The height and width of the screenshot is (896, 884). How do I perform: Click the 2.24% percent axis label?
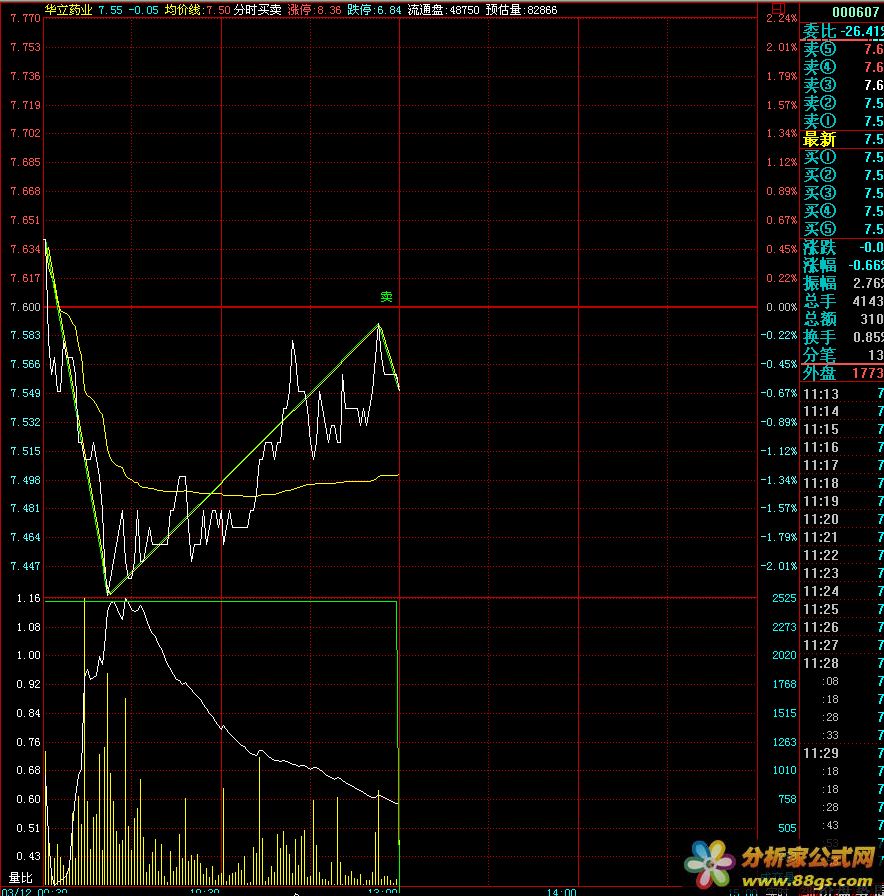[x=781, y=18]
